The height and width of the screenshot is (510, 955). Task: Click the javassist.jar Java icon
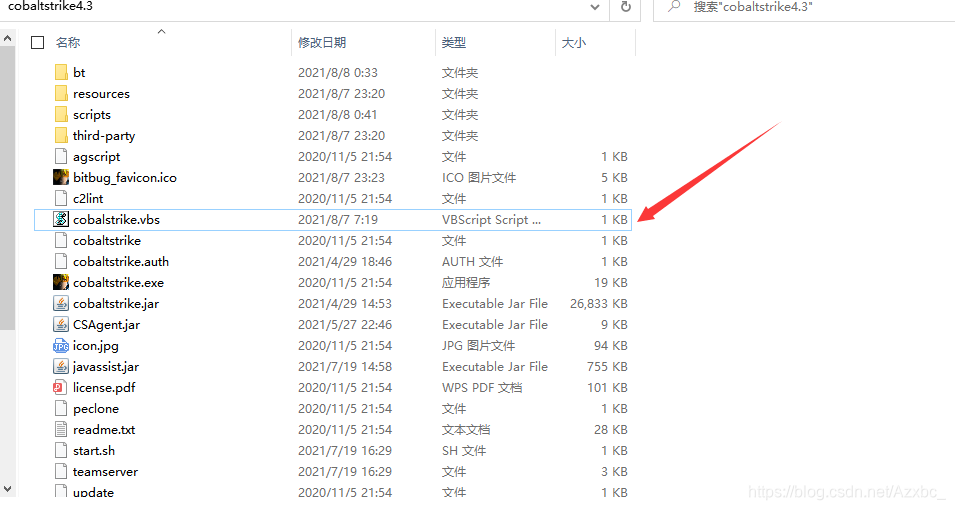pos(61,366)
